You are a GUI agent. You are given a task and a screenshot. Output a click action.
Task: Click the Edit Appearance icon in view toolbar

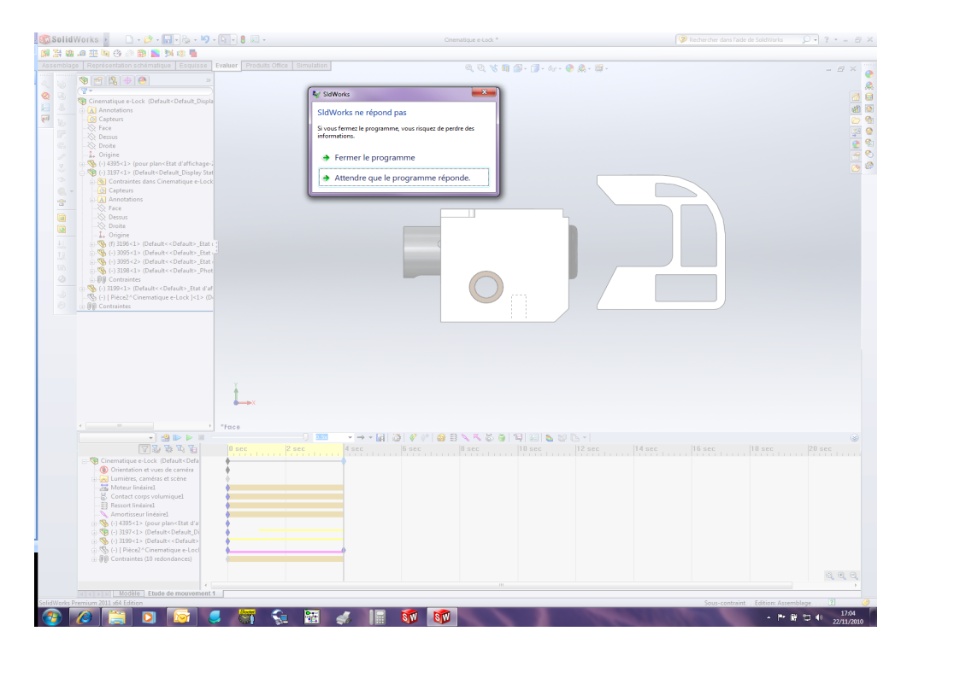pos(569,69)
